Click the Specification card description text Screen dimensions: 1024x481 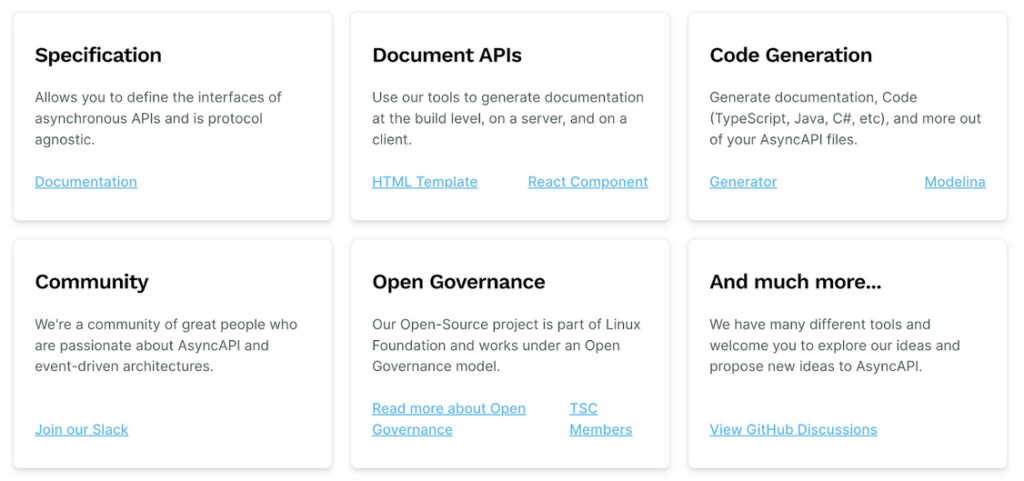(158, 119)
